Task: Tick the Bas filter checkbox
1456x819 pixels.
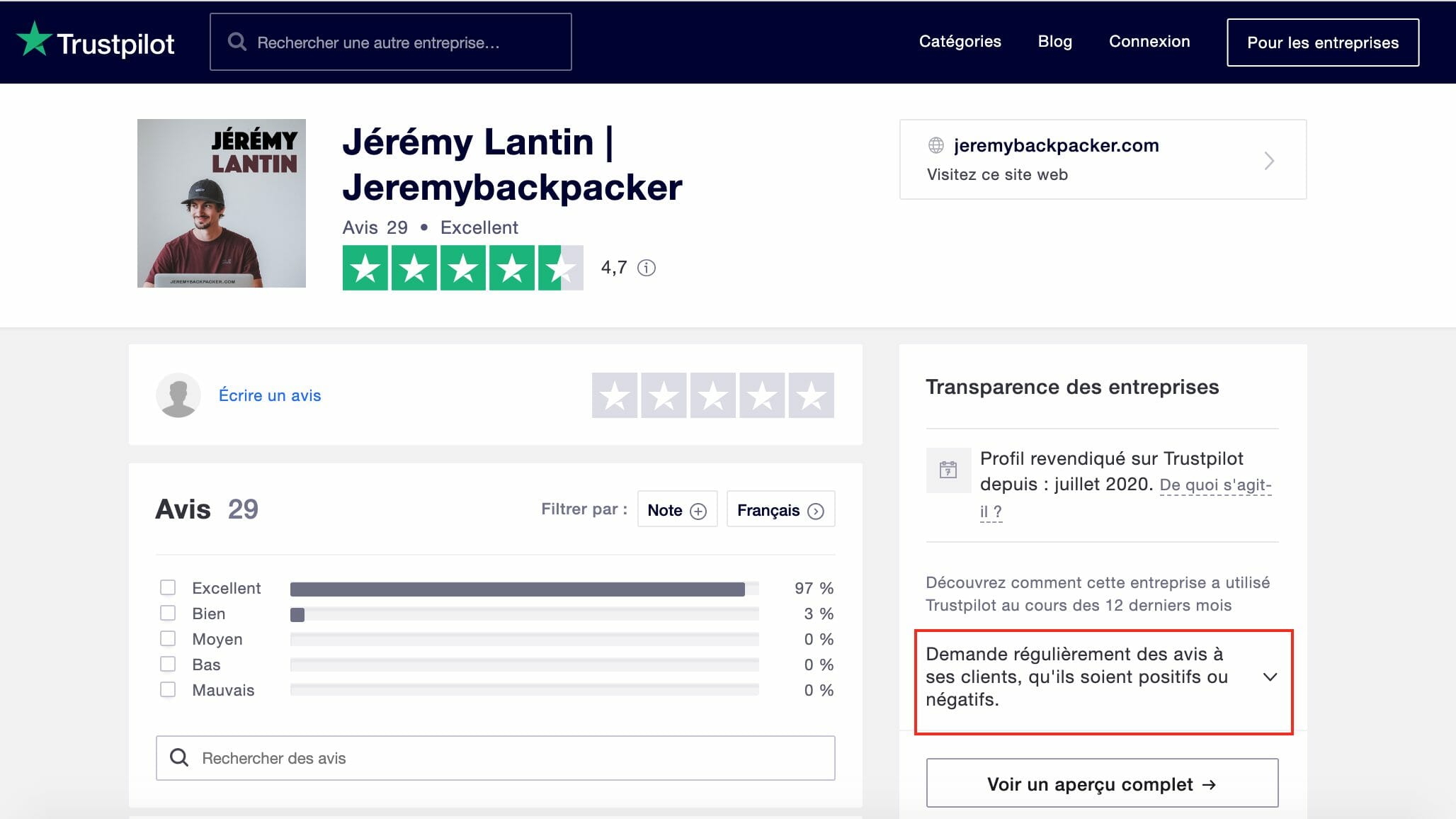Action: click(x=168, y=664)
